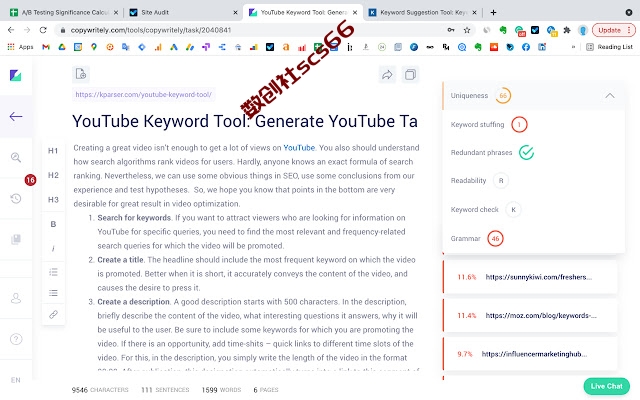Change language via EN label
This screenshot has width=640, height=400.
[16, 380]
